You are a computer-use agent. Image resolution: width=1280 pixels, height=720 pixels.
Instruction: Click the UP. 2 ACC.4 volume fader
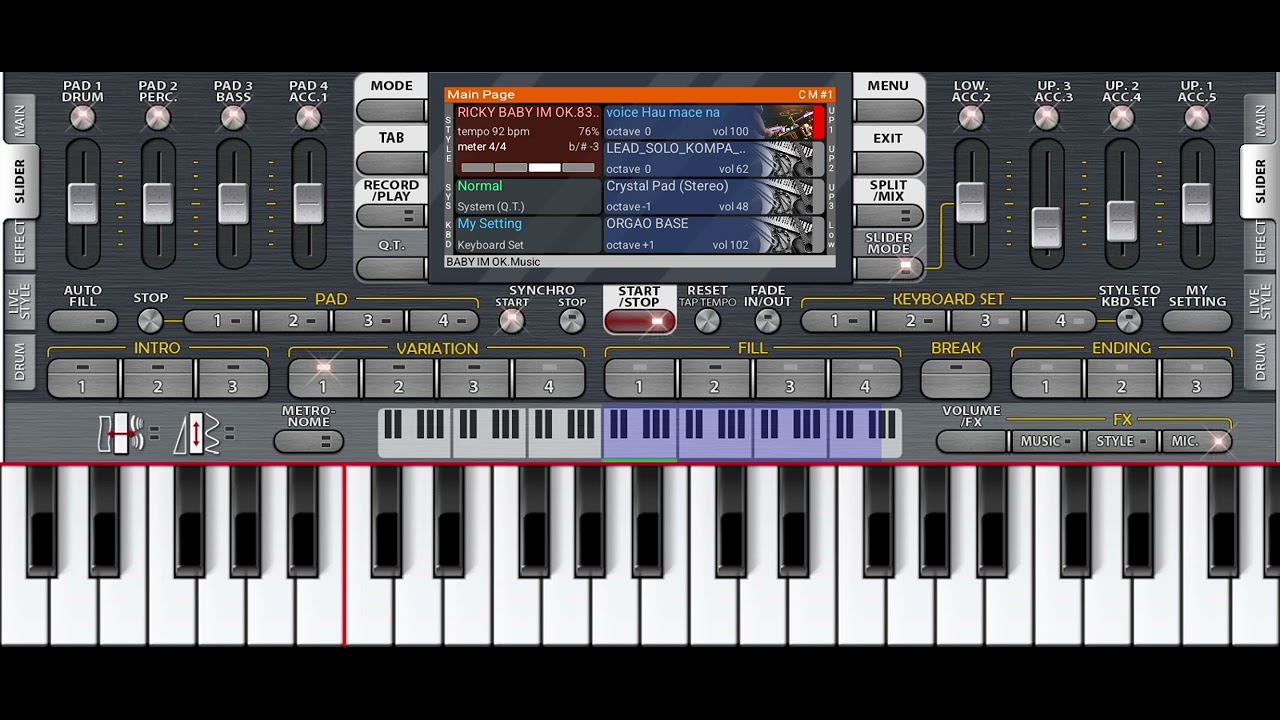click(1122, 220)
